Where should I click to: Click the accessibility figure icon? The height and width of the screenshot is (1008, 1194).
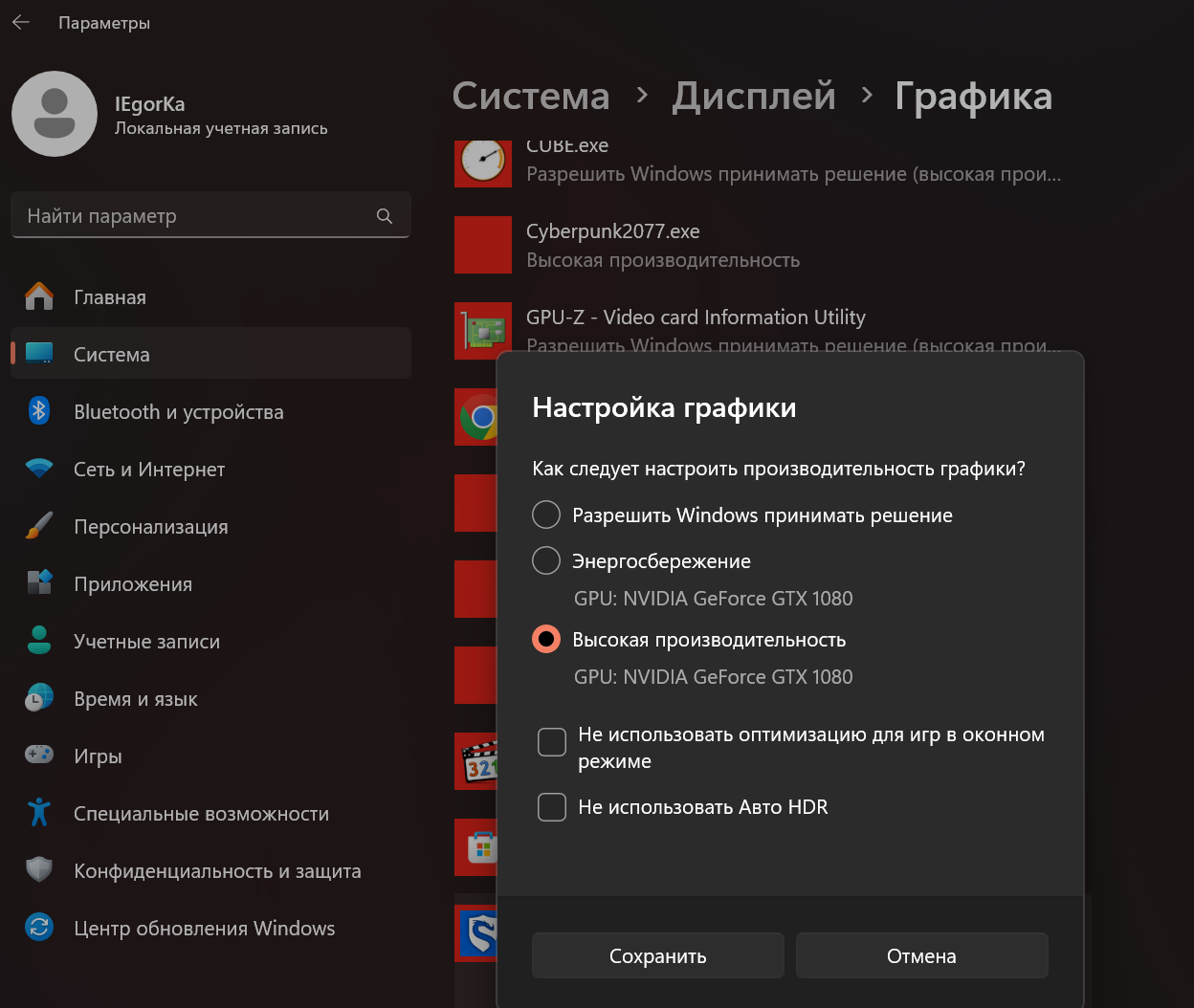pos(39,813)
